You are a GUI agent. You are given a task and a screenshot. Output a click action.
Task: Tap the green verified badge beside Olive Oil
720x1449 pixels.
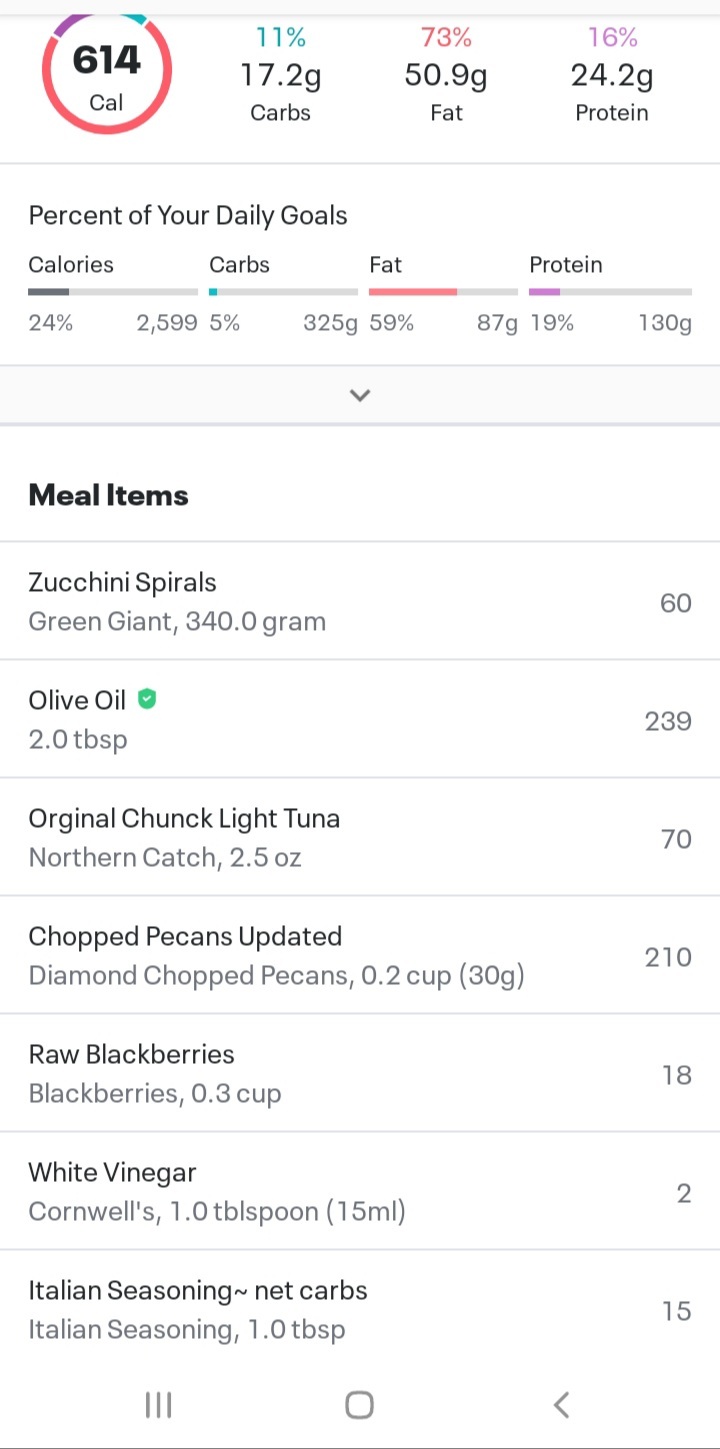tap(147, 699)
